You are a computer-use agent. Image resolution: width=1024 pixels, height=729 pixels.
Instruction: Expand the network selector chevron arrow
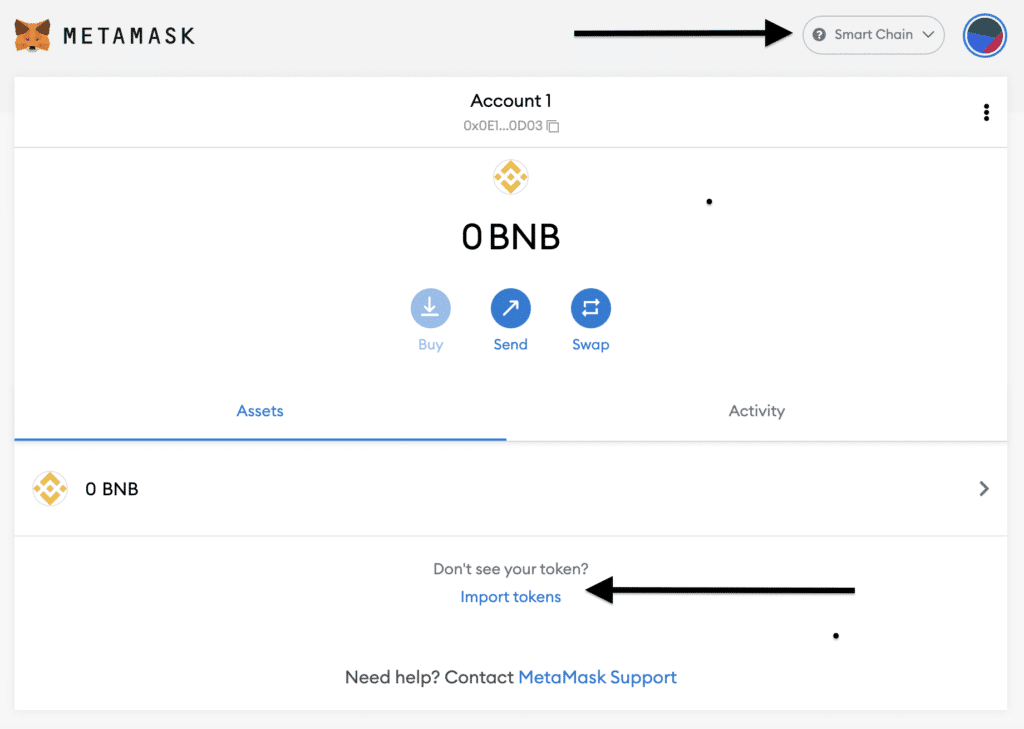tap(928, 35)
